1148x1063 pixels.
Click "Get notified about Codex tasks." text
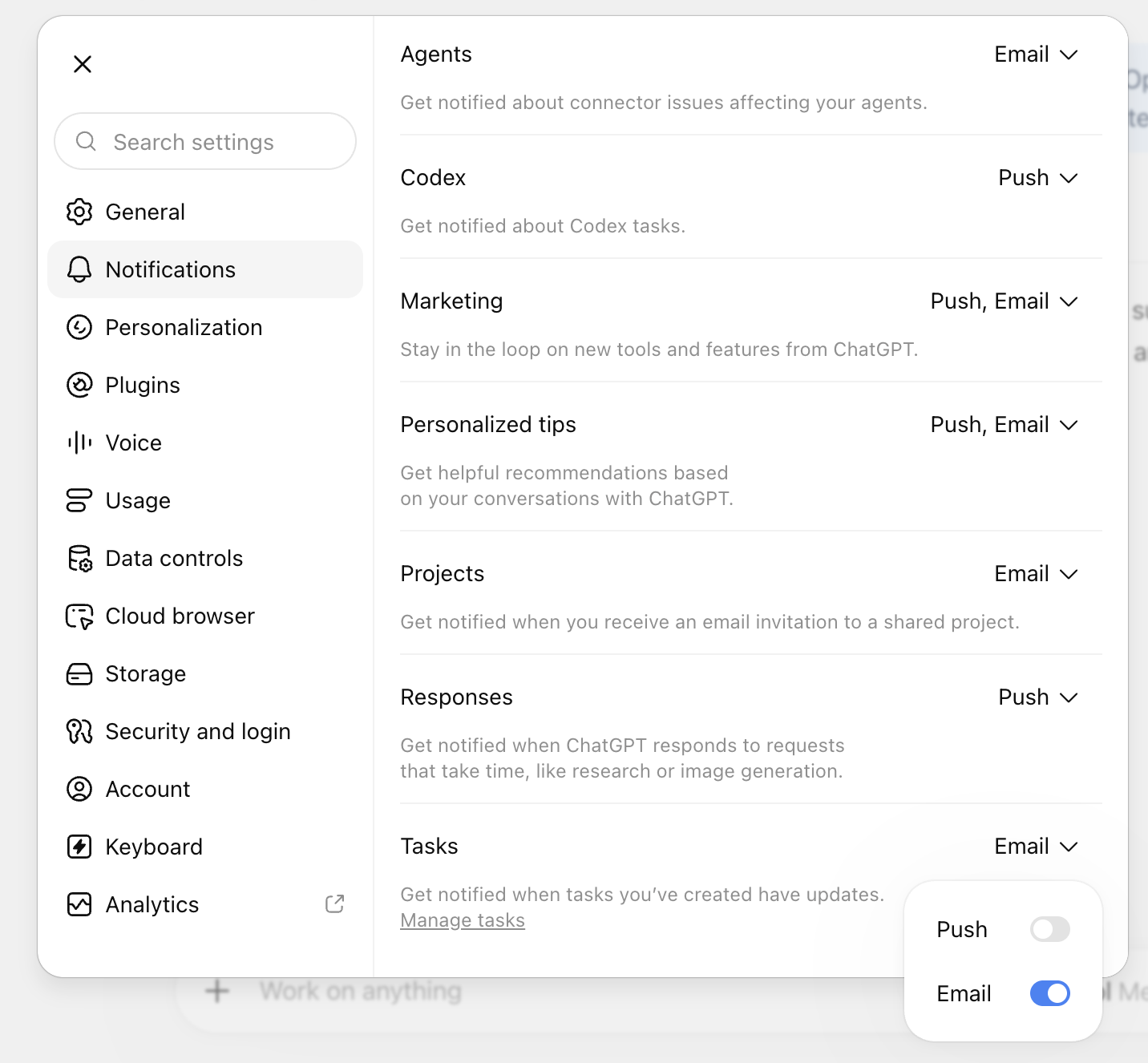(x=543, y=226)
